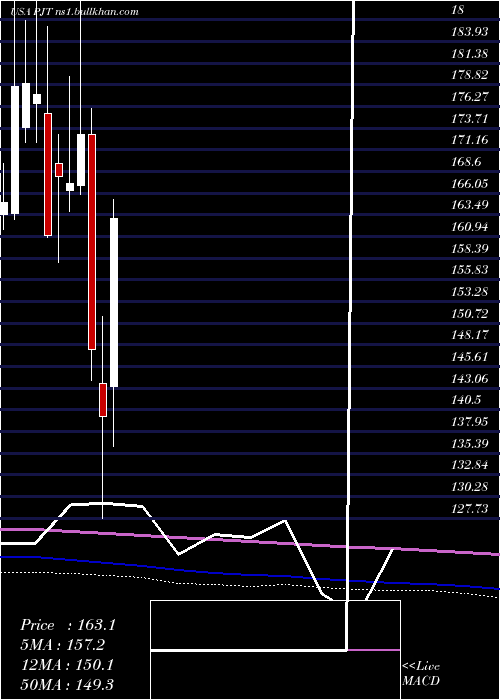The height and width of the screenshot is (700, 500).
Task: Click the 176.27 price axis label
Action: pyautogui.click(x=469, y=97)
